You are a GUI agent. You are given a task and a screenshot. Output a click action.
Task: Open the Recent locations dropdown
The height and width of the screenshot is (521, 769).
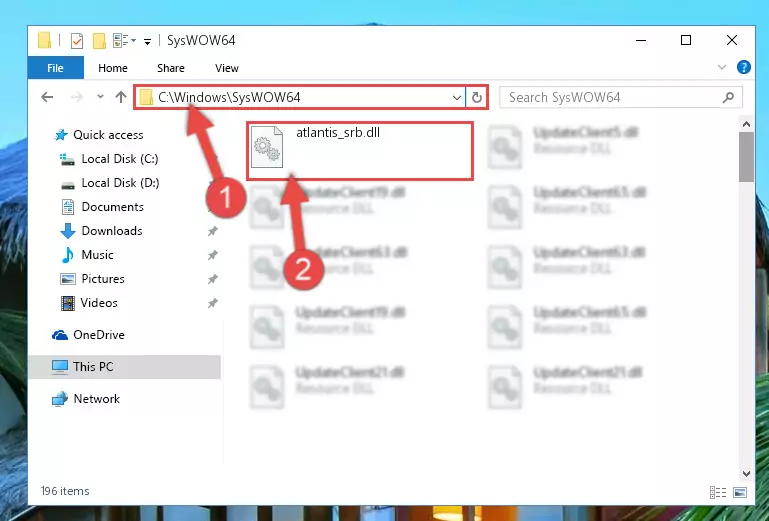tap(100, 97)
